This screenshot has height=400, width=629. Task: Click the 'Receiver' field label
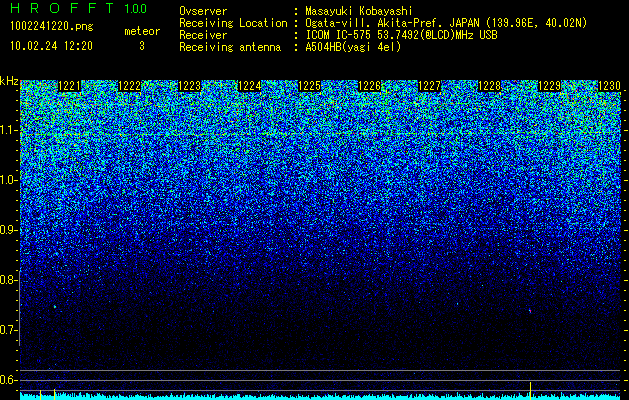tap(203, 35)
